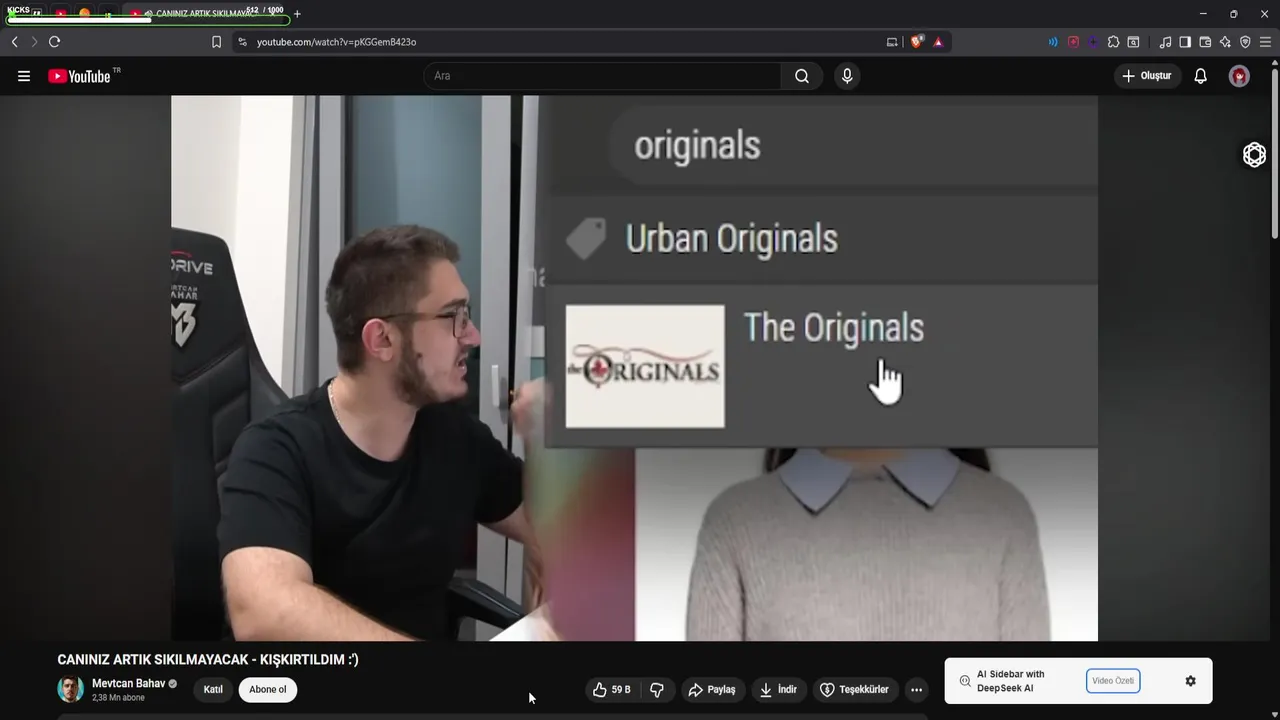The width and height of the screenshot is (1280, 720).
Task: Click the Teşekkürler thanks button
Action: click(855, 690)
